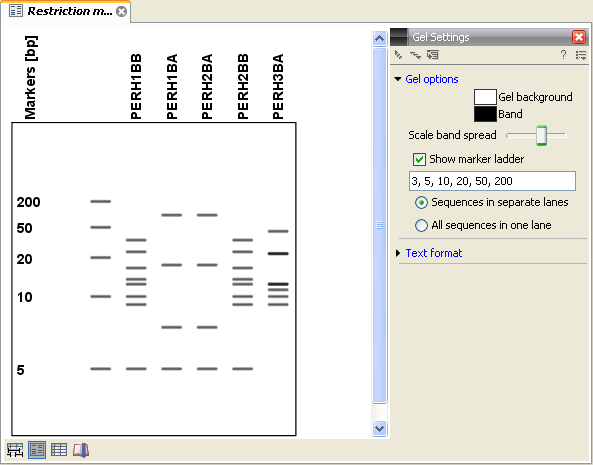Expand all settings groups icon
This screenshot has width=593, height=465.
(x=415, y=55)
